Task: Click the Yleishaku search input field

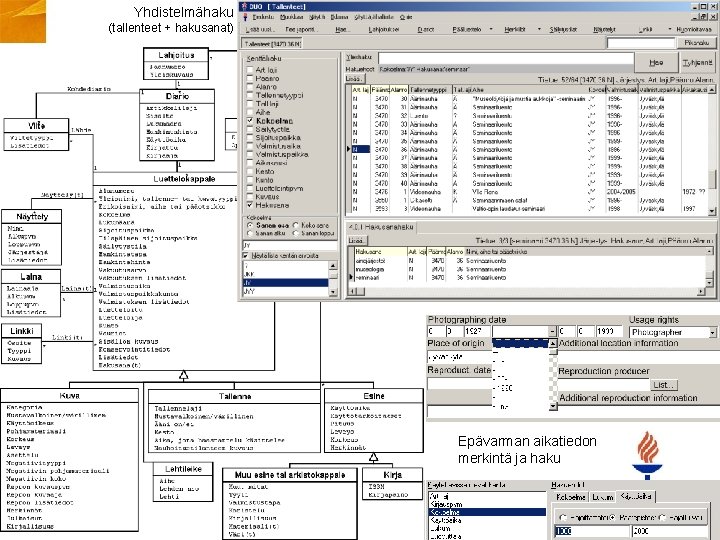Action: click(506, 58)
